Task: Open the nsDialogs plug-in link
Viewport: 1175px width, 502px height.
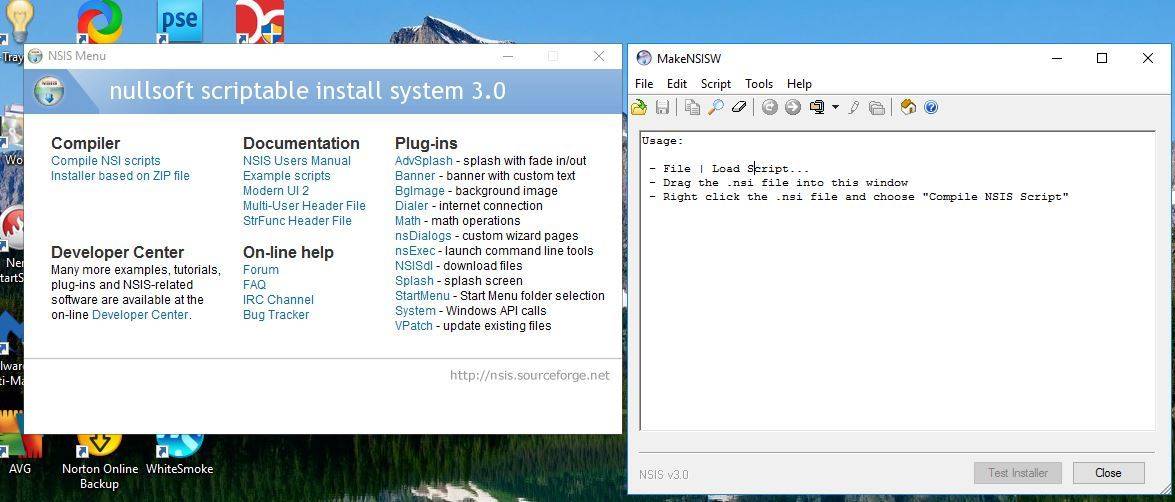Action: [x=423, y=235]
